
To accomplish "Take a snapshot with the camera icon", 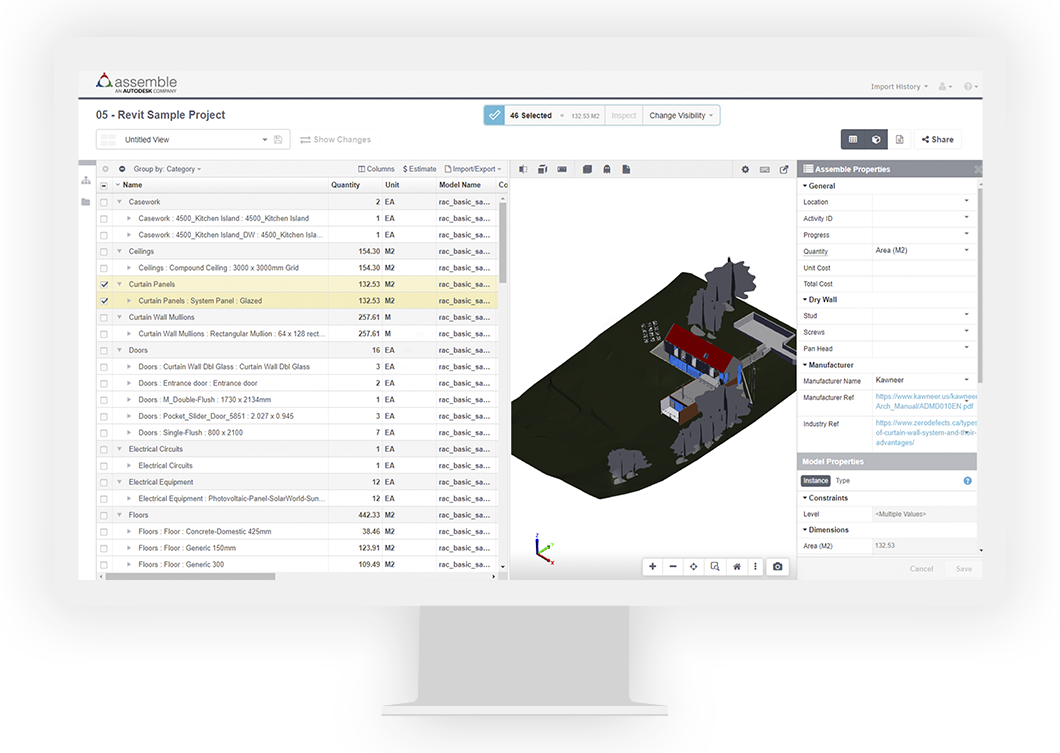I will (777, 566).
